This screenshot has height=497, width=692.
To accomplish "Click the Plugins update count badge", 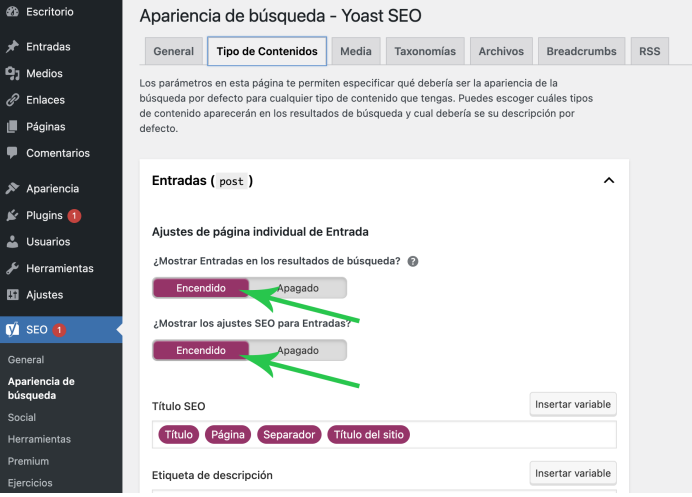I will click(74, 216).
